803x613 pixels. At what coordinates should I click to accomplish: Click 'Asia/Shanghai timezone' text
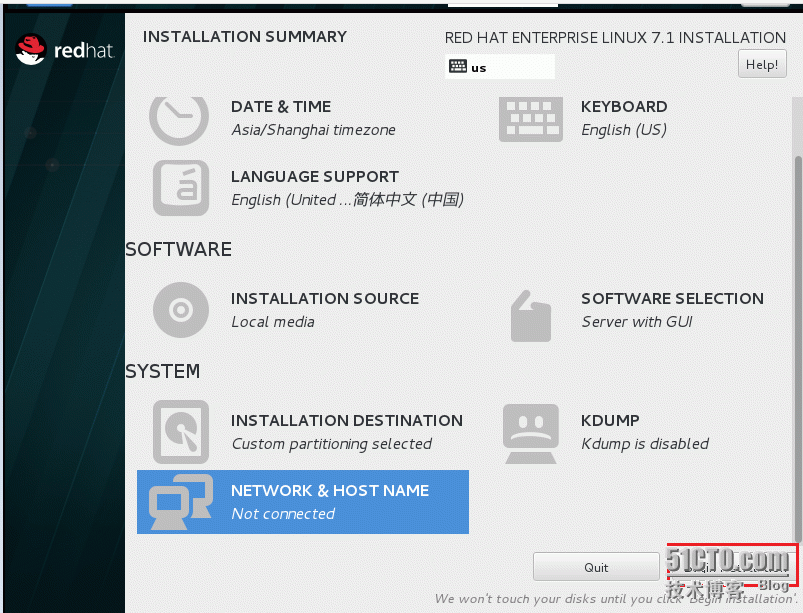[x=313, y=130]
